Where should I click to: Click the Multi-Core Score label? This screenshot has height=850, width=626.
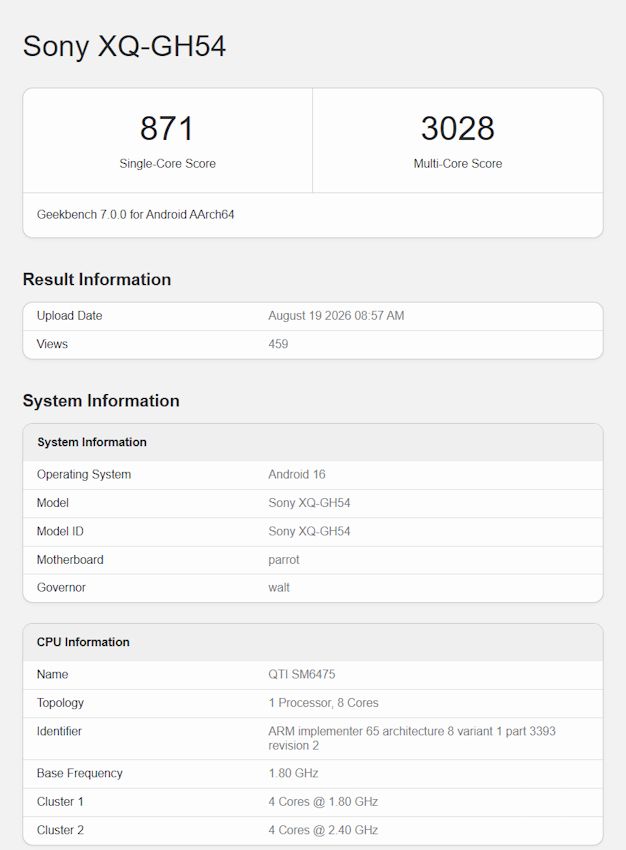tap(457, 164)
